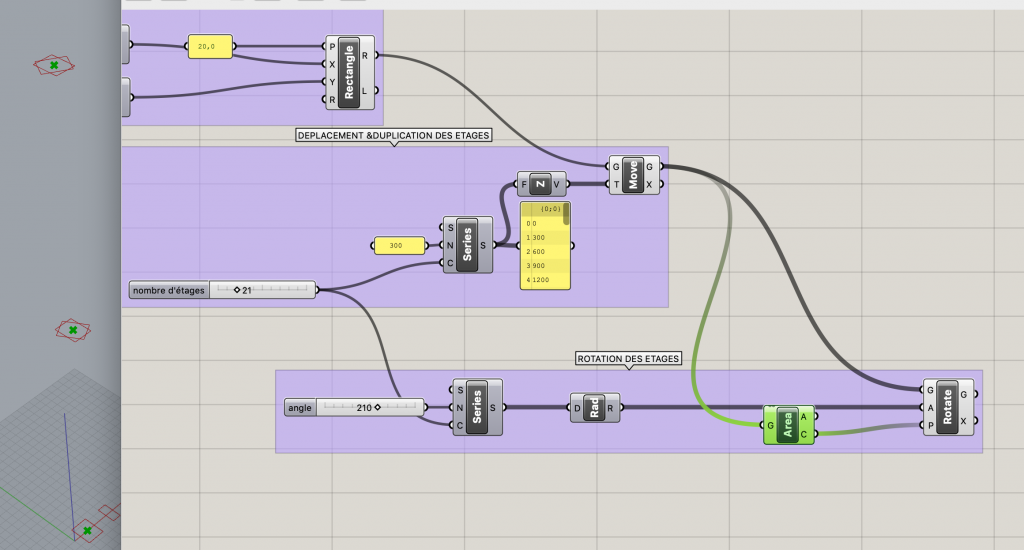Image resolution: width=1024 pixels, height=550 pixels.
Task: Click the scrollbar in the data panel
Action: 566,214
